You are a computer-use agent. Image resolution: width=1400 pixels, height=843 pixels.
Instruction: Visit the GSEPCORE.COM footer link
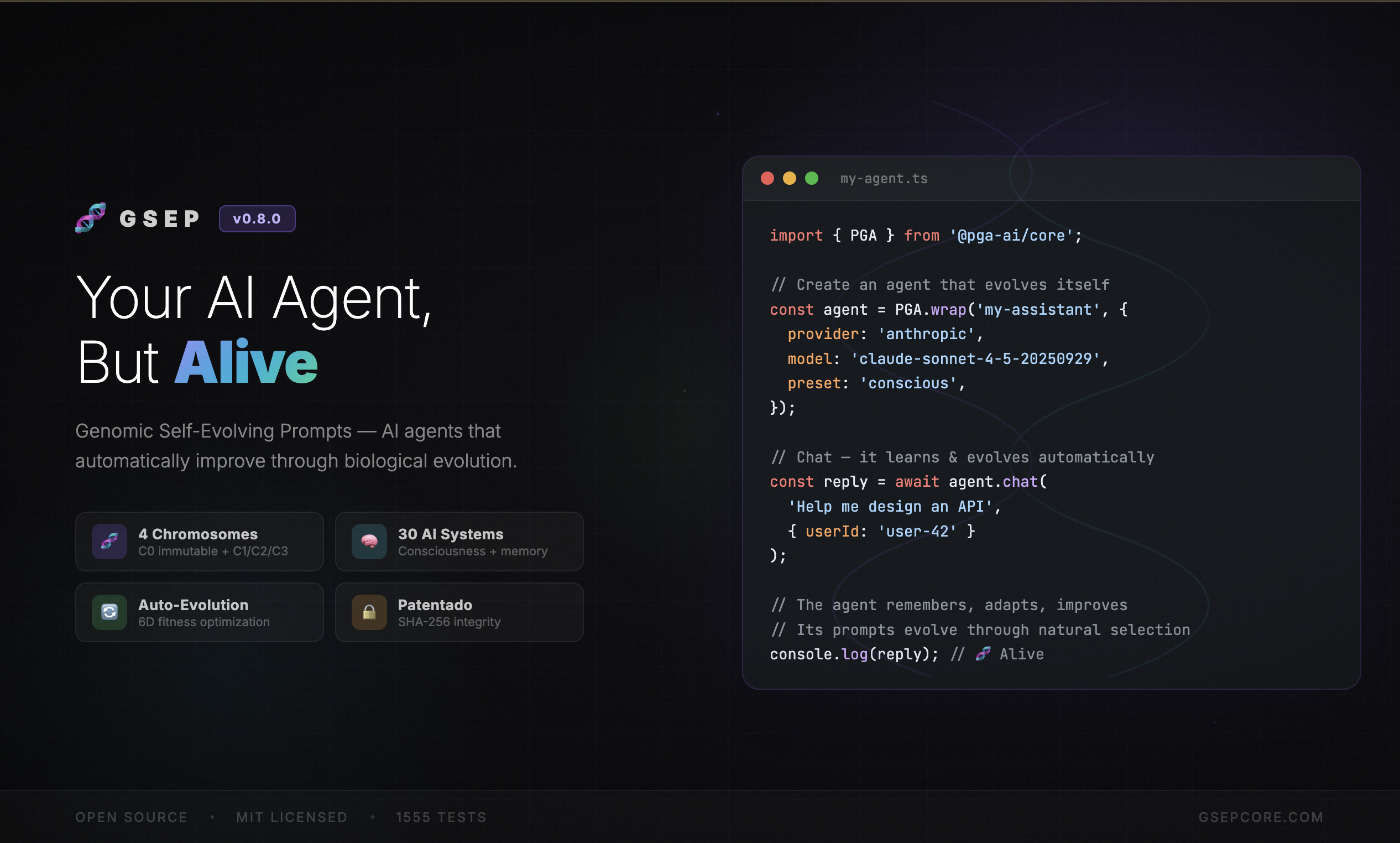(x=1260, y=817)
